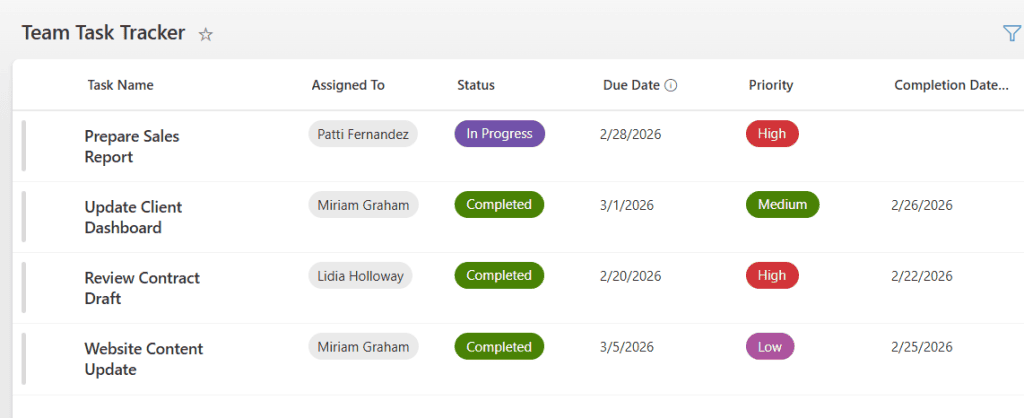Click the 2/26/2026 completion date cell
The image size is (1024, 418).
pyautogui.click(x=922, y=205)
